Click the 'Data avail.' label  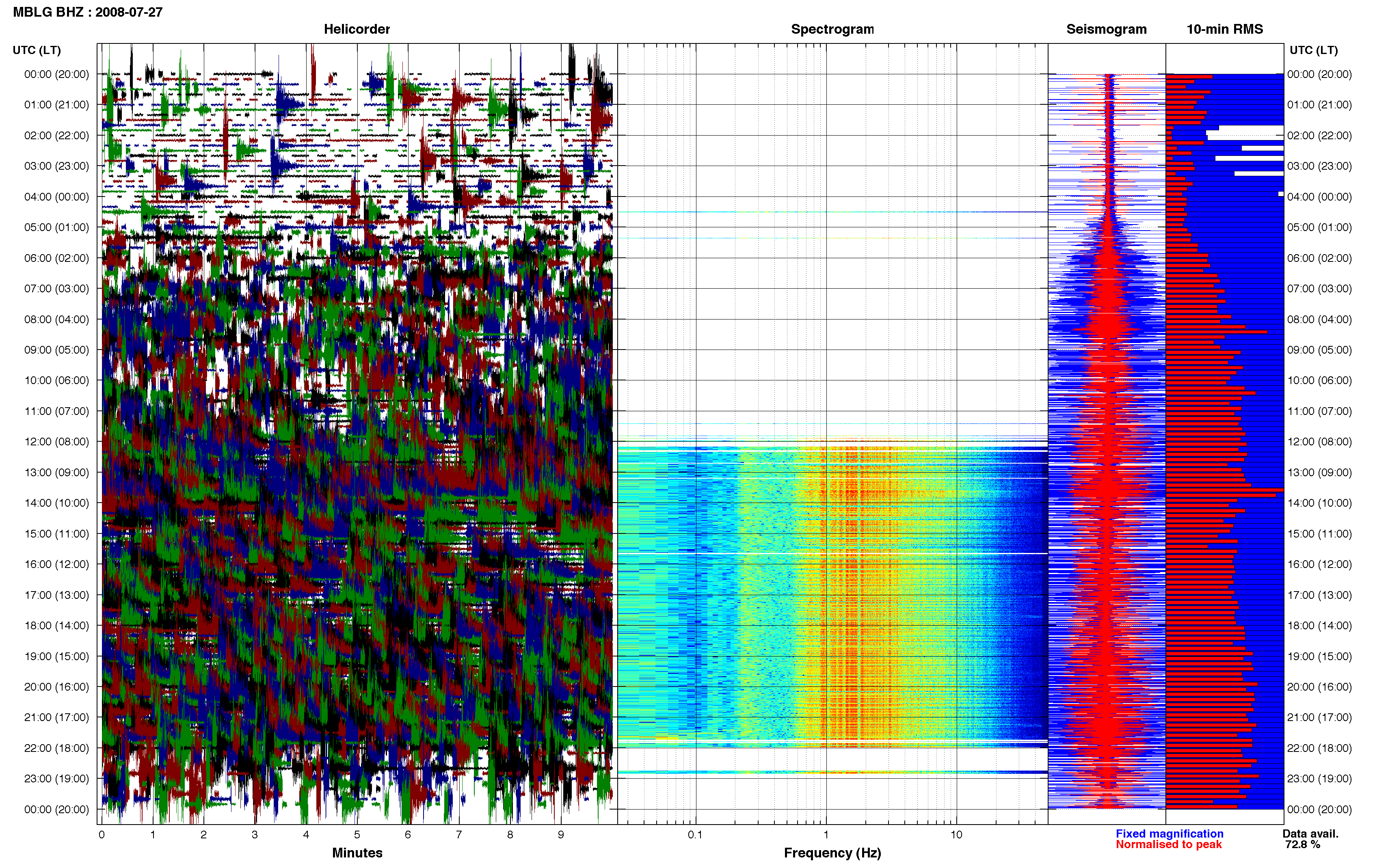point(1310,833)
